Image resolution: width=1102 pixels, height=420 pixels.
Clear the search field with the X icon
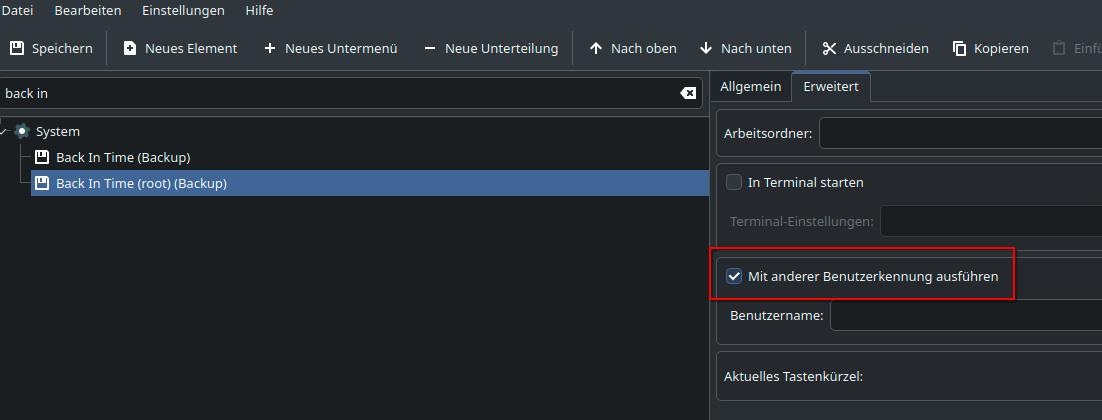coord(688,93)
